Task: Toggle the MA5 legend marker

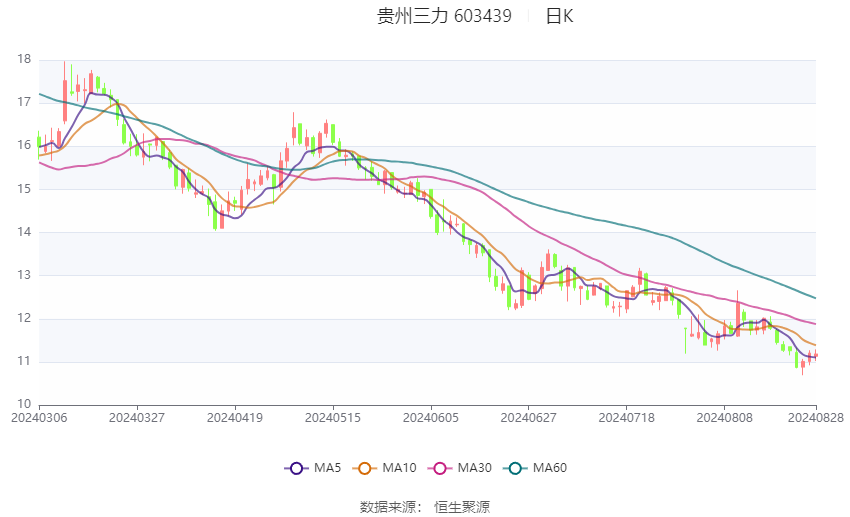Action: click(296, 468)
